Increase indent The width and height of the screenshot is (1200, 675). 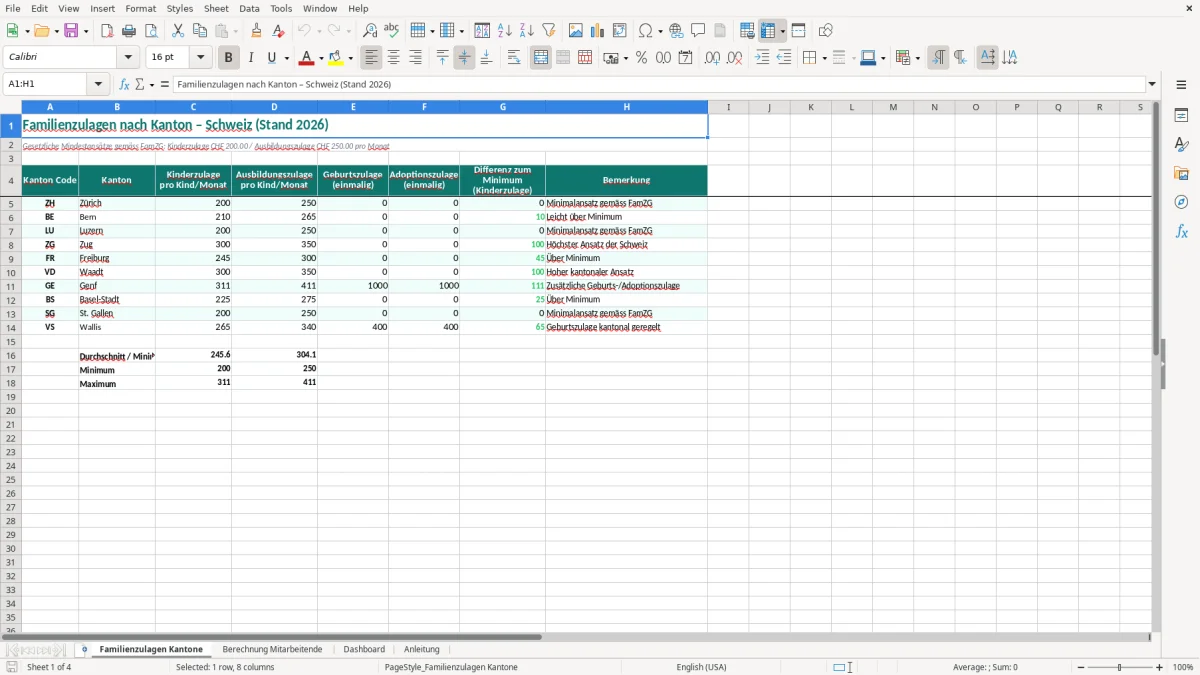tap(762, 58)
